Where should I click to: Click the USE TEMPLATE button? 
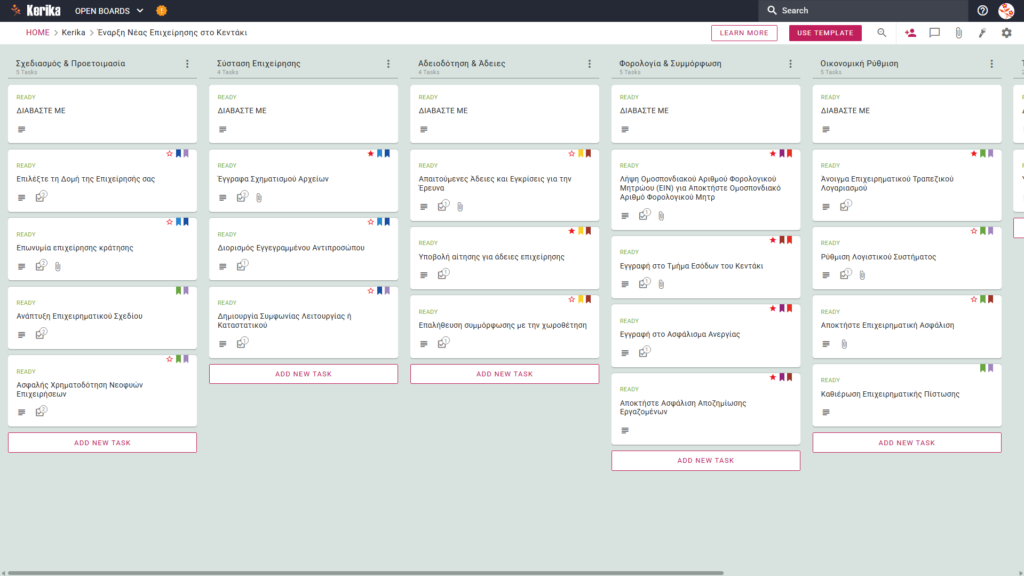(825, 33)
